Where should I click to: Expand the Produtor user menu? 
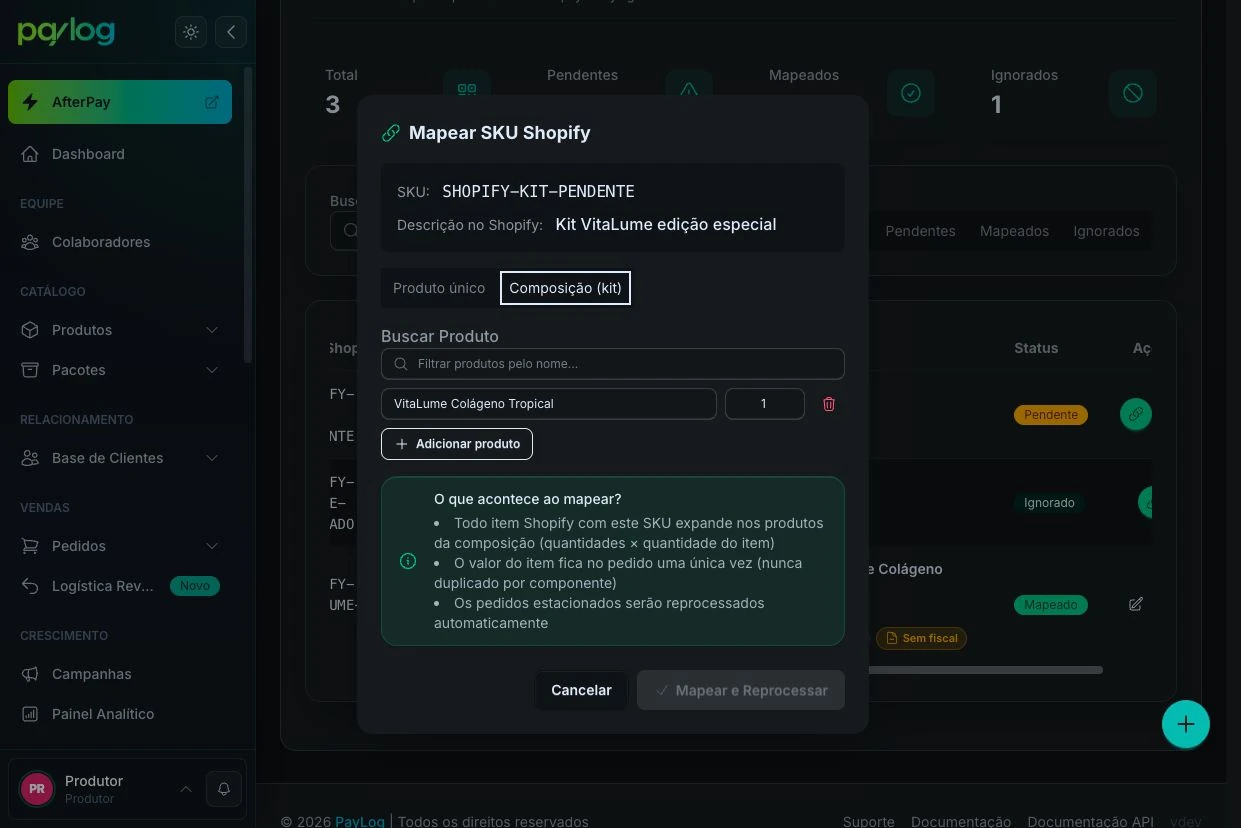tap(186, 789)
